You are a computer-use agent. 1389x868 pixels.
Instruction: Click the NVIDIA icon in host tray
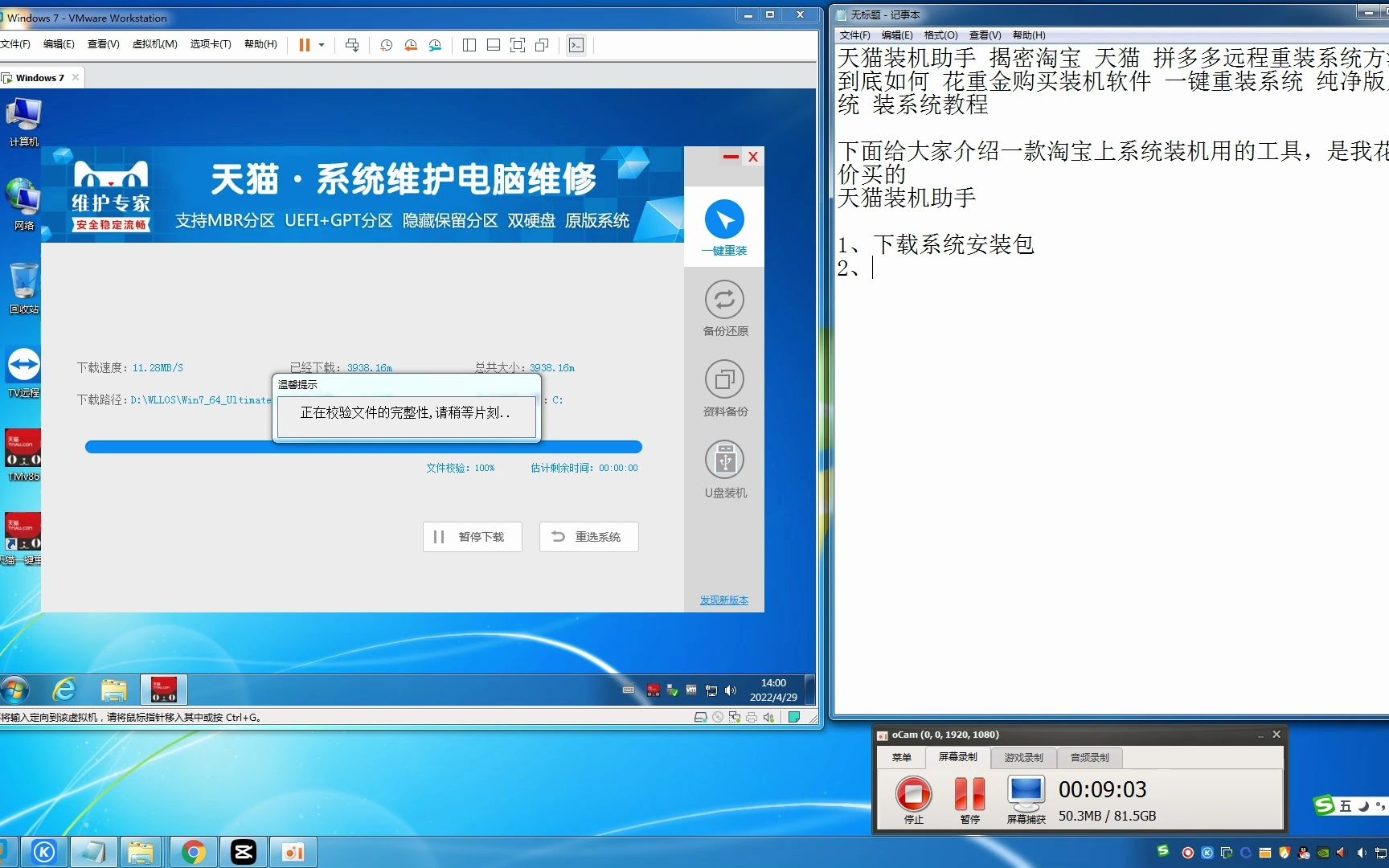click(1323, 853)
